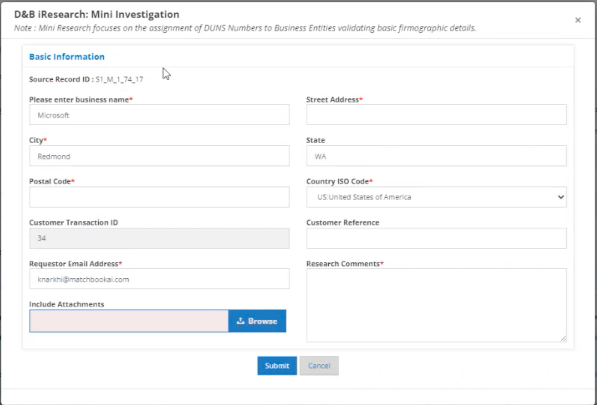Close the Mini Investigation dialog
597x405 pixels.
click(x=578, y=20)
